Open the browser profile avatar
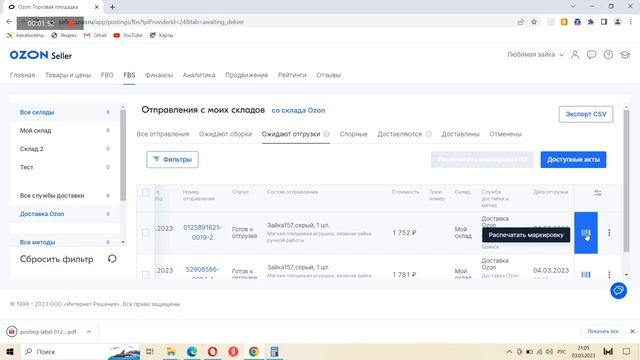The height and width of the screenshot is (360, 640). click(618, 22)
